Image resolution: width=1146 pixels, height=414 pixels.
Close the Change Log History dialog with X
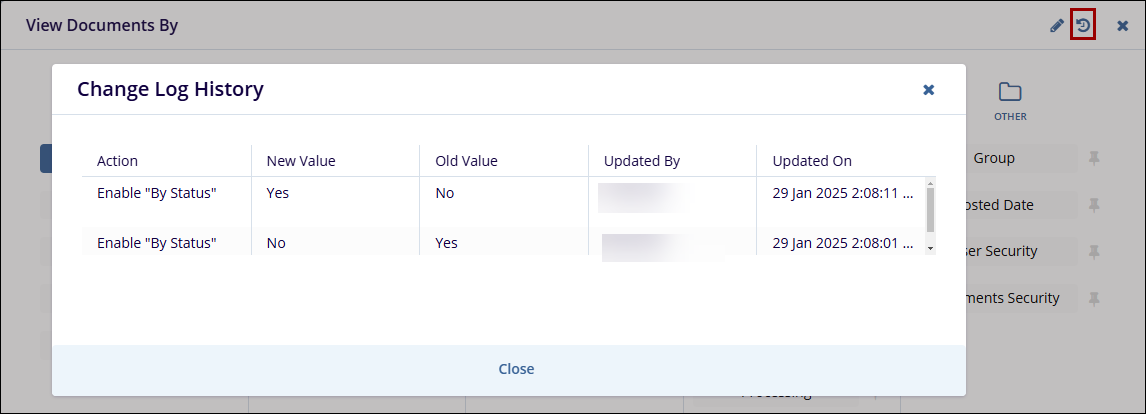(x=928, y=90)
